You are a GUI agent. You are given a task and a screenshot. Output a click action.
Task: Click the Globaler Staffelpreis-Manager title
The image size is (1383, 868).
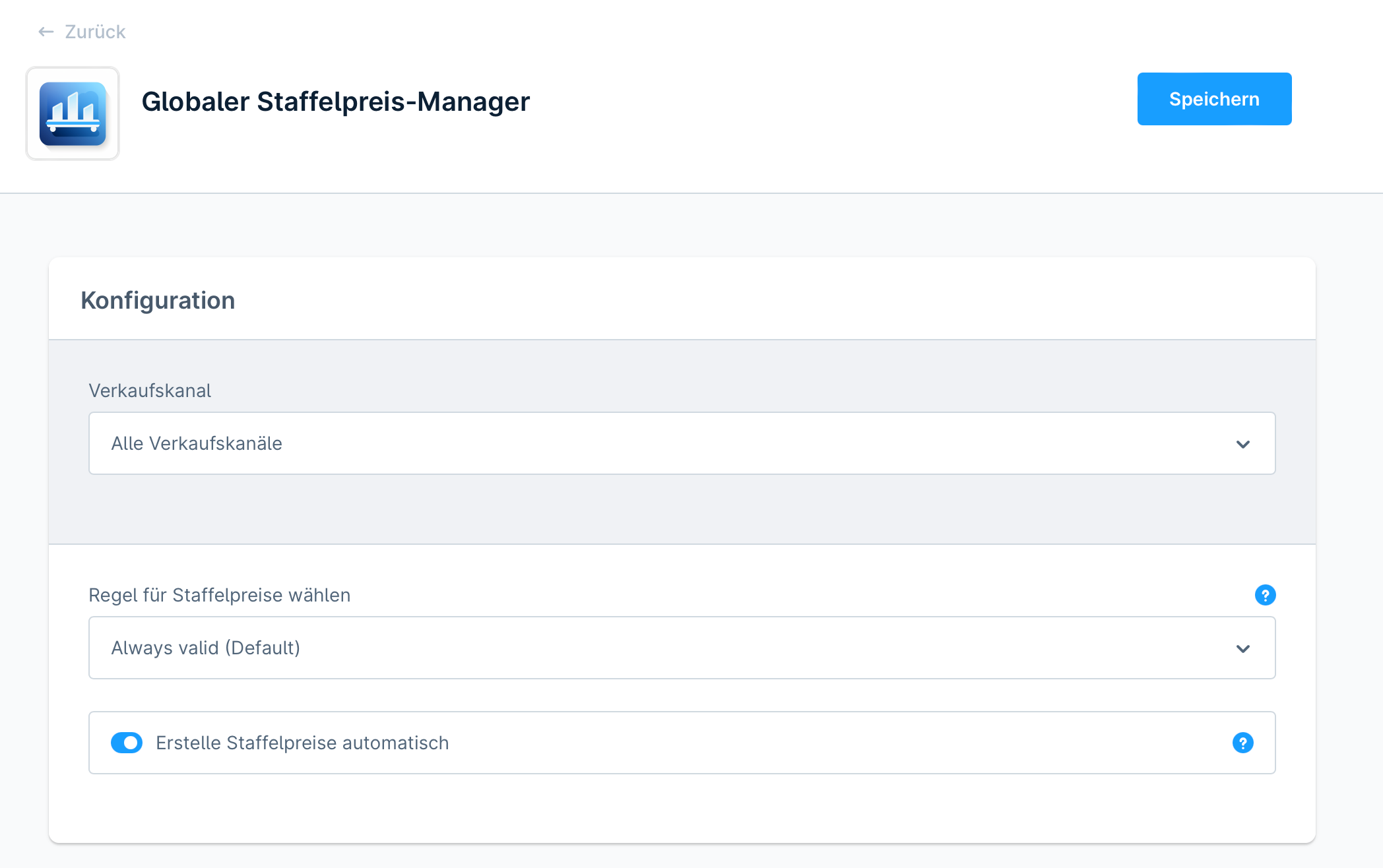[x=335, y=102]
